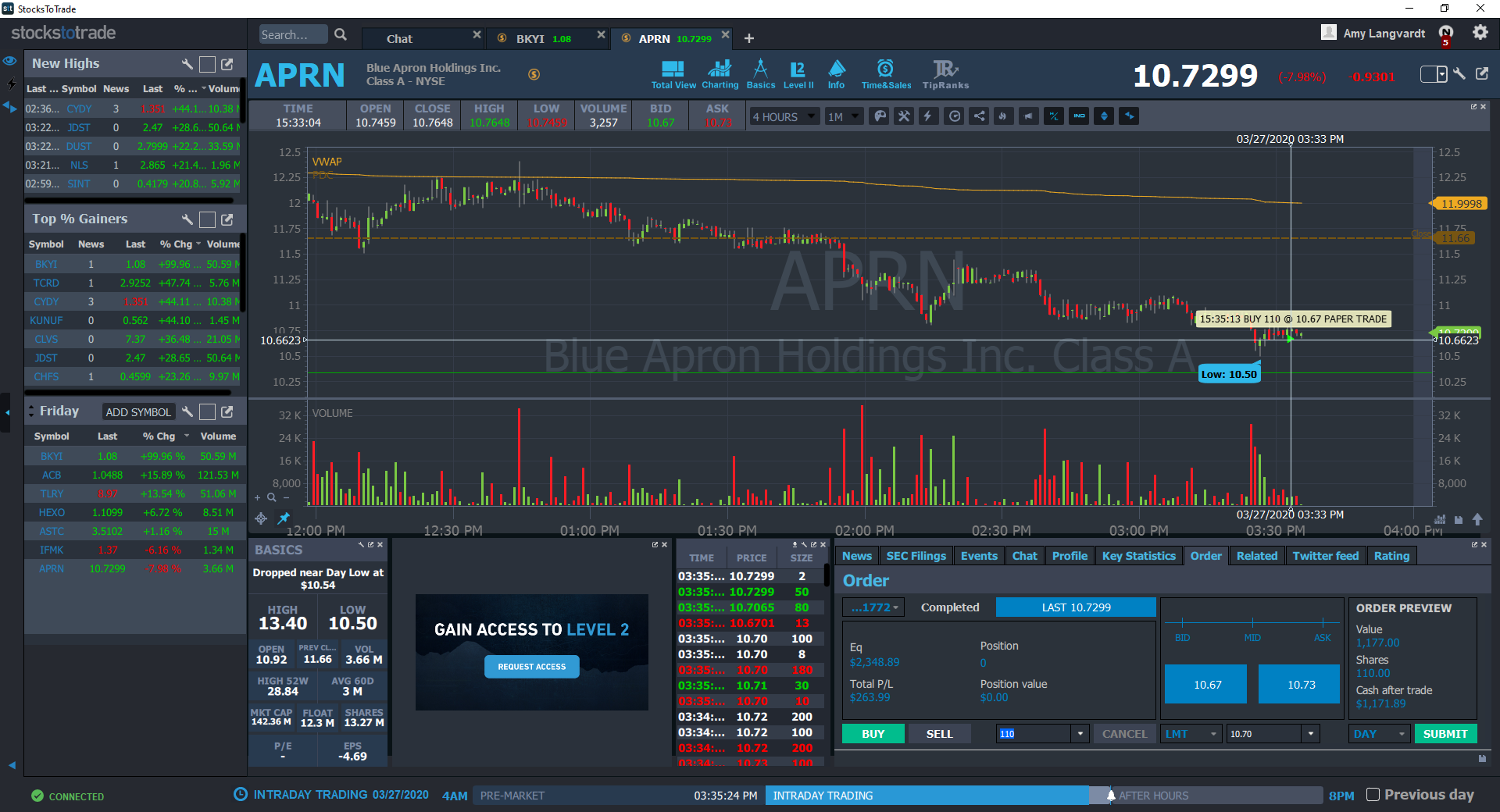Open the DAY time-in-force dropdown

[x=1379, y=734]
